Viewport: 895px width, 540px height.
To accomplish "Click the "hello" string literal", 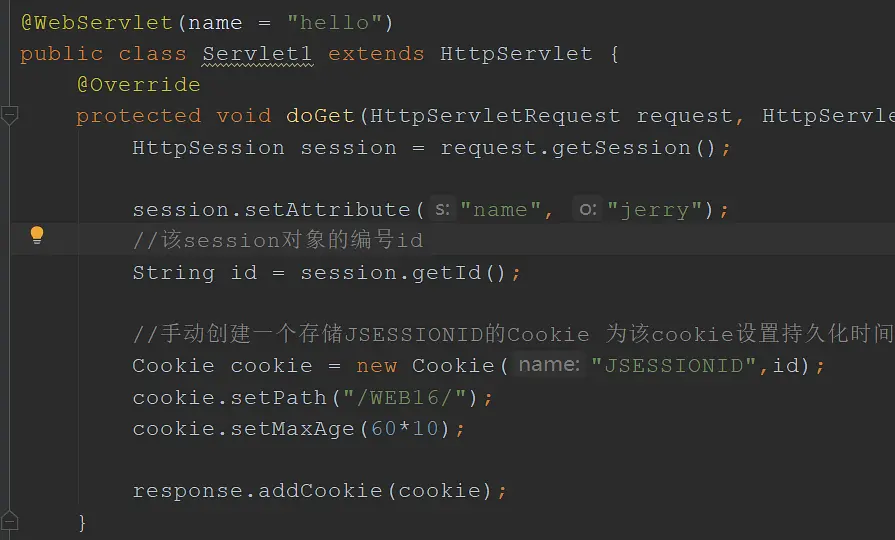I will [x=335, y=23].
